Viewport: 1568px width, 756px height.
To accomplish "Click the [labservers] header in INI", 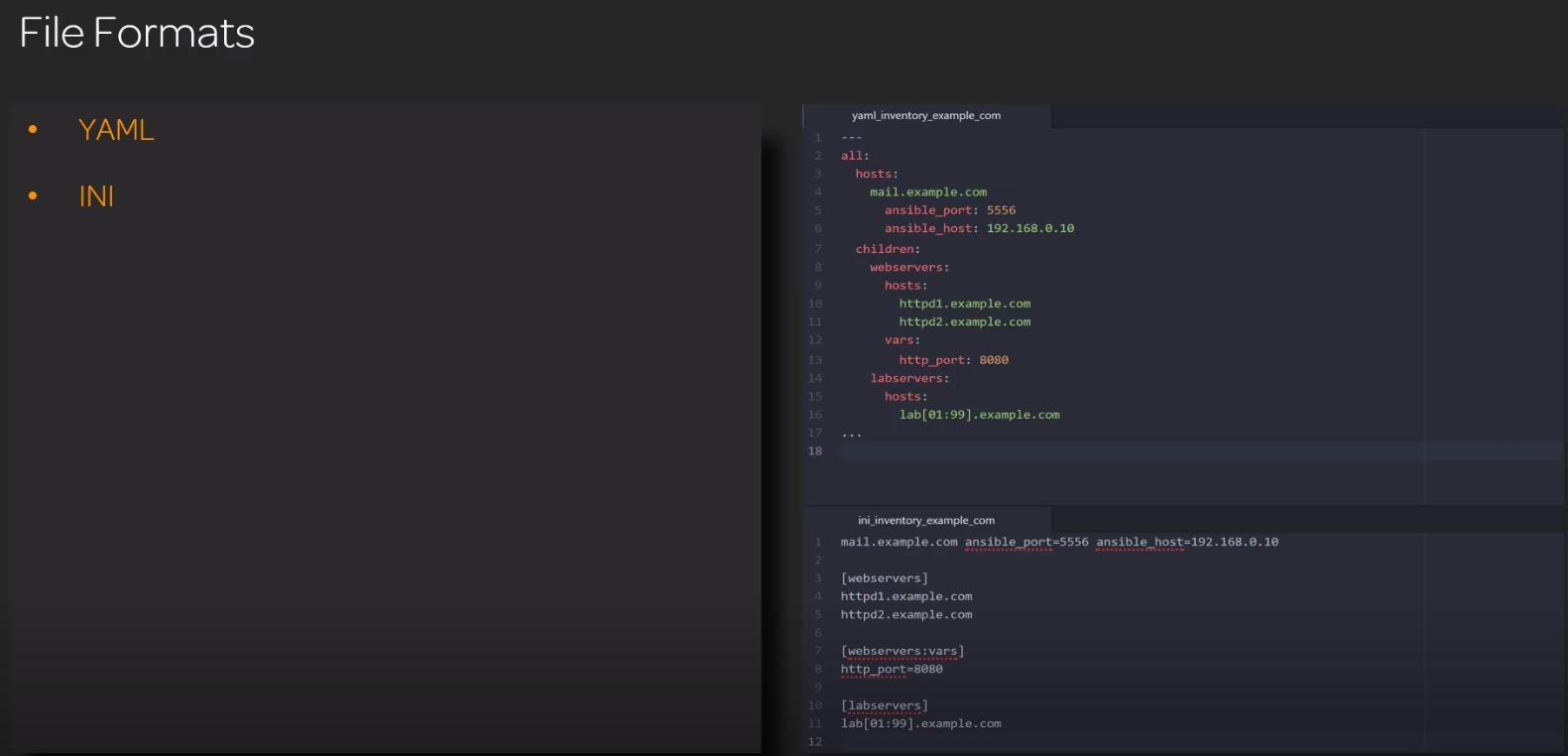I will point(884,706).
